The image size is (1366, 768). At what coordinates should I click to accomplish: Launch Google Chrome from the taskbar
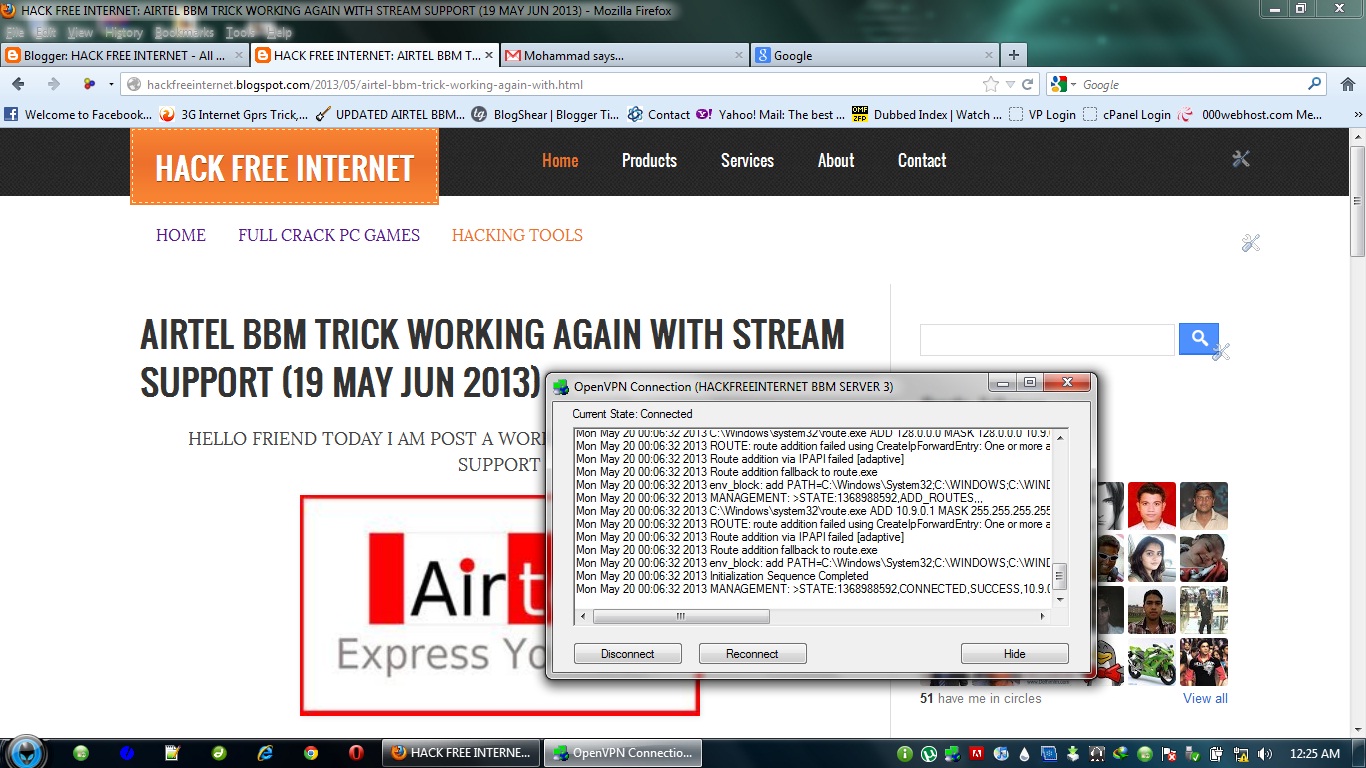click(x=311, y=753)
